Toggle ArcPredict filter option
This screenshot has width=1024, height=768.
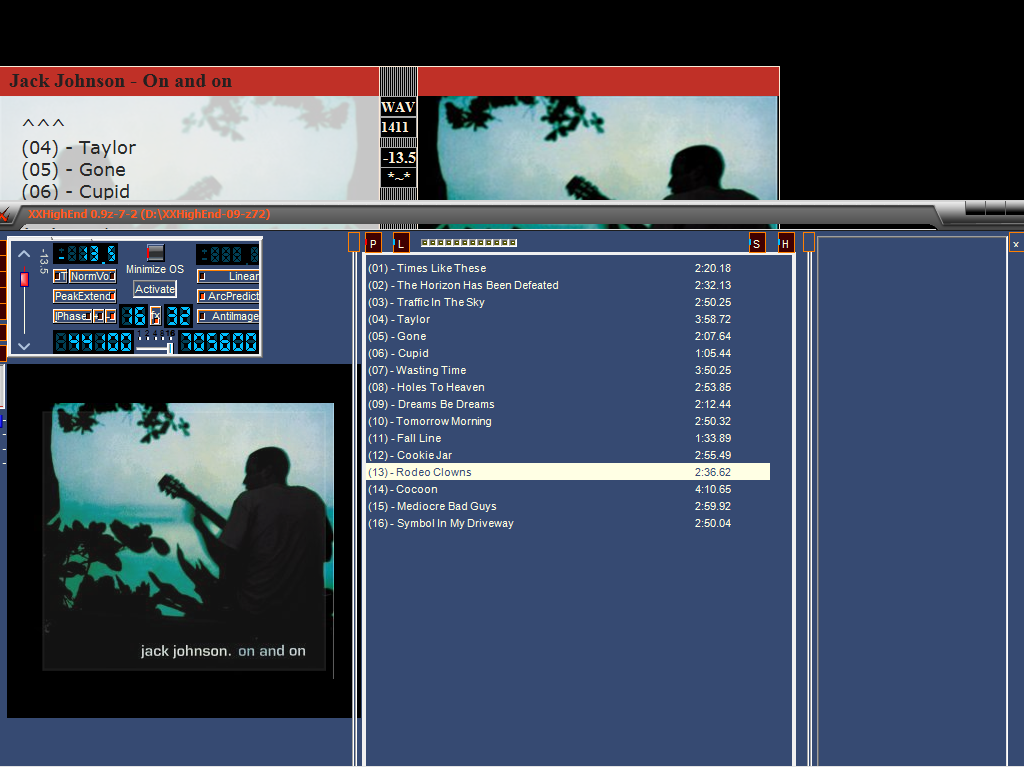pyautogui.click(x=228, y=296)
